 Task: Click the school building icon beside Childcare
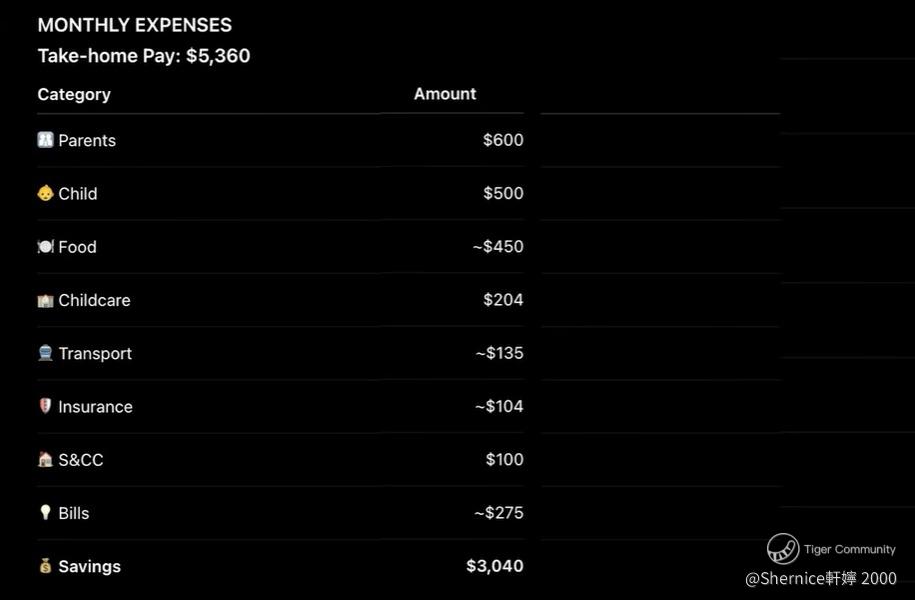[x=46, y=300]
